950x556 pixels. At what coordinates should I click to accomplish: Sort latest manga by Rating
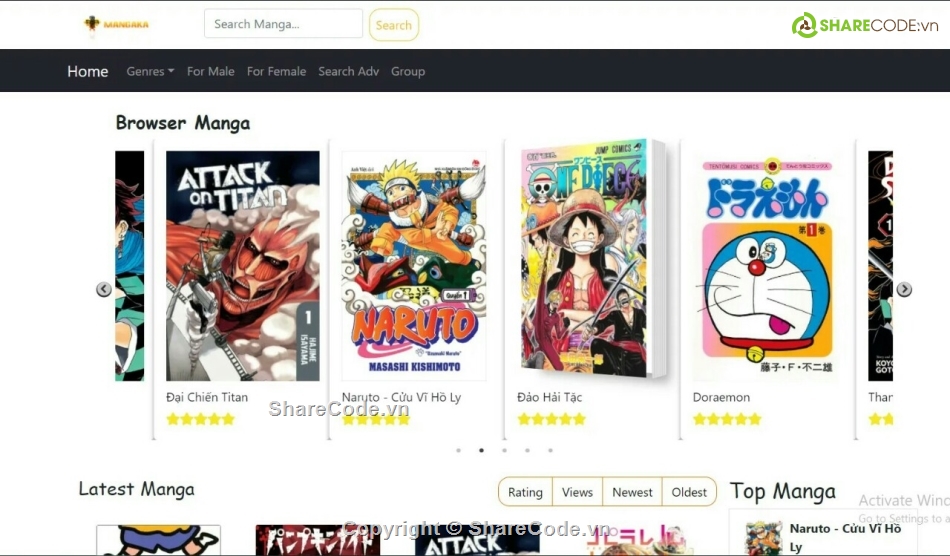coord(525,492)
